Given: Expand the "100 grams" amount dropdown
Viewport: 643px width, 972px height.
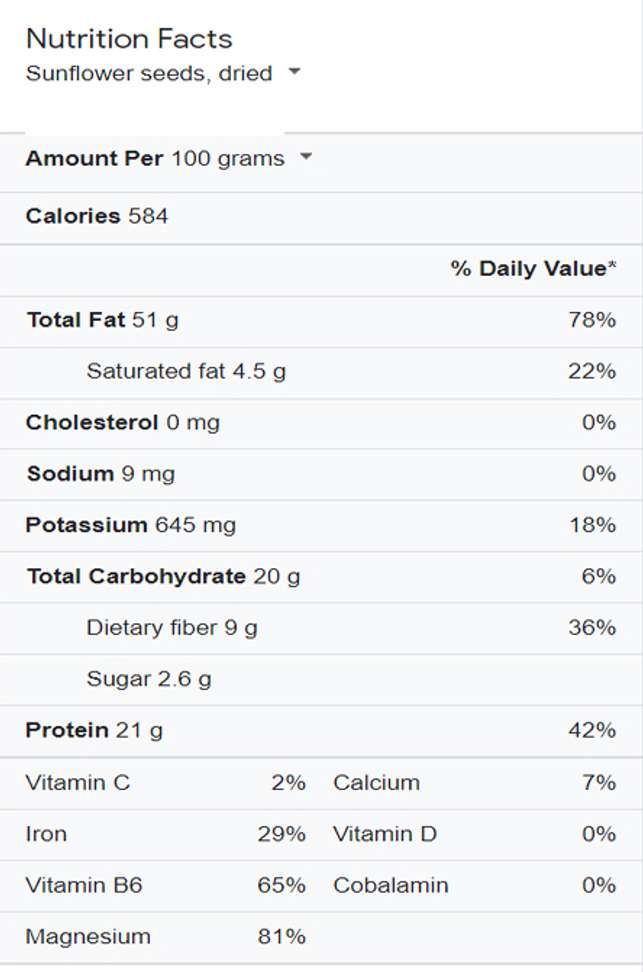Looking at the screenshot, I should tap(228, 158).
